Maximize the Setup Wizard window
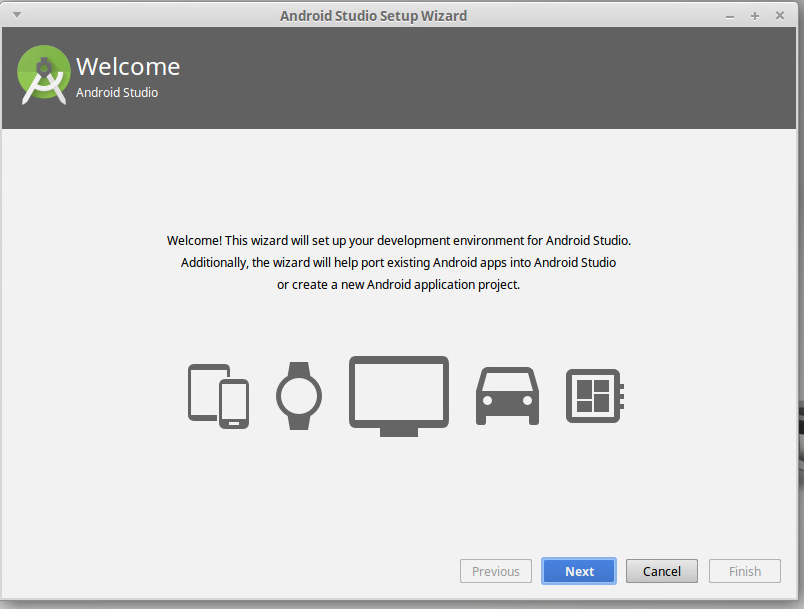 pos(755,16)
